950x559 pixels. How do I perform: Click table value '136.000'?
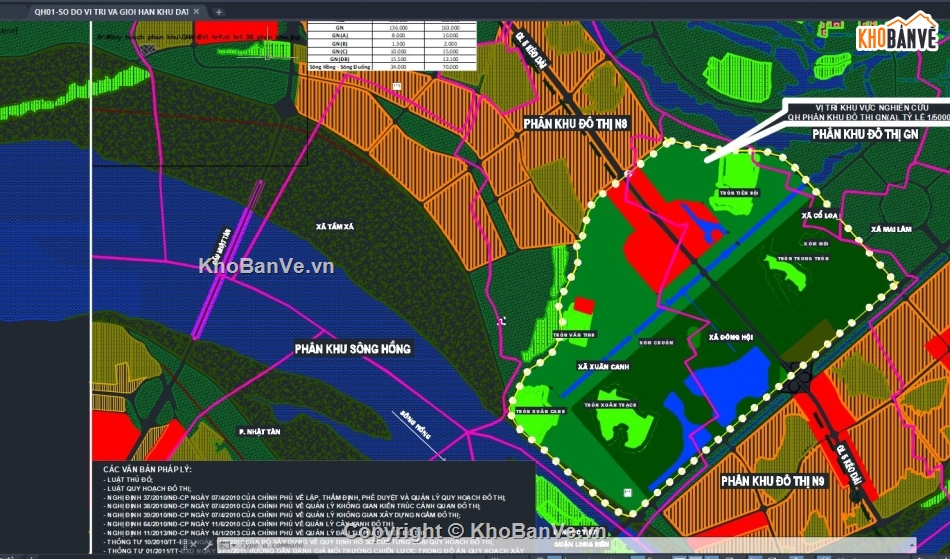[x=398, y=28]
